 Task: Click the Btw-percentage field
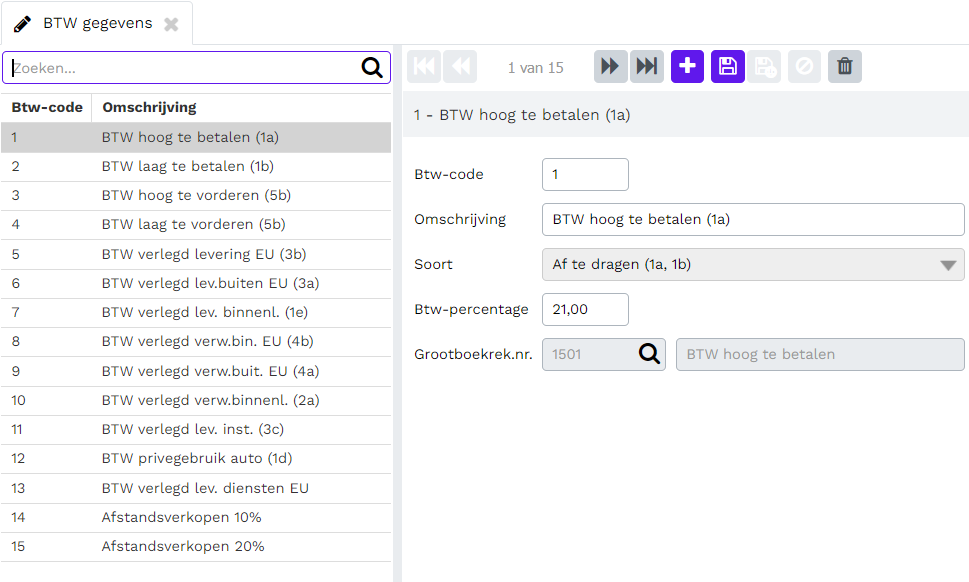point(585,310)
